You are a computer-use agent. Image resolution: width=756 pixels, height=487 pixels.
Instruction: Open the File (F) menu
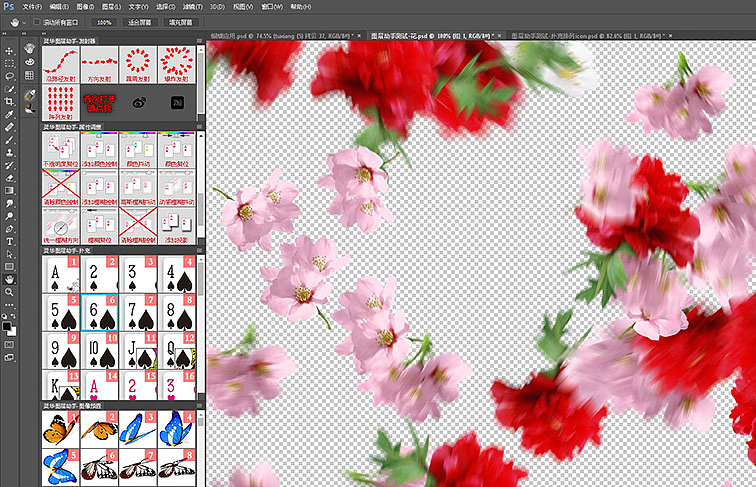click(32, 7)
